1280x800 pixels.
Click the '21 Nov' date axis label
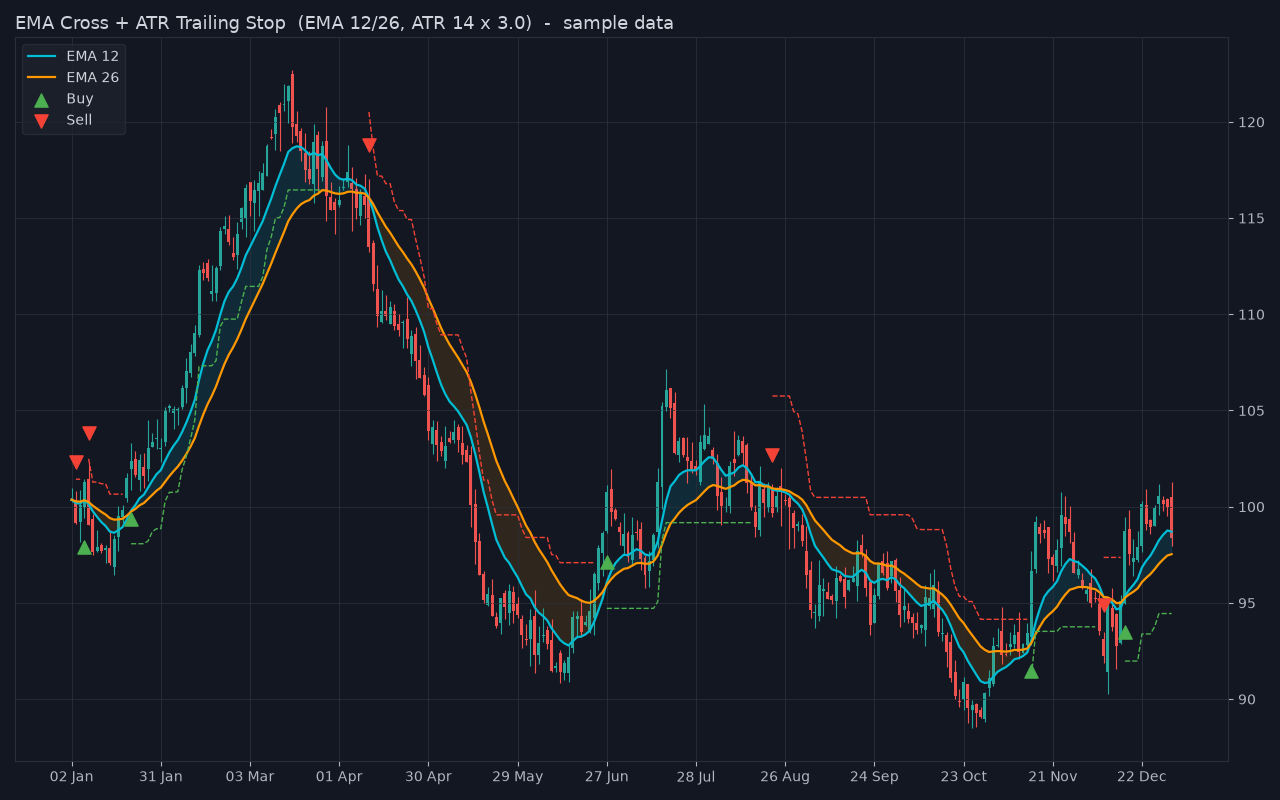1053,777
